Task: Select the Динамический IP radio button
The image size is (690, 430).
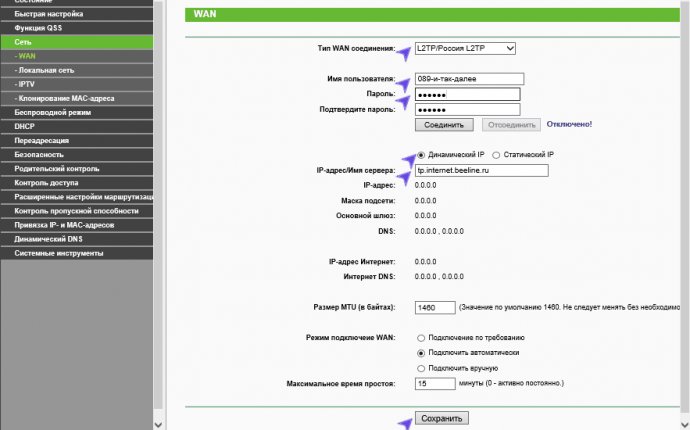Action: tap(421, 155)
